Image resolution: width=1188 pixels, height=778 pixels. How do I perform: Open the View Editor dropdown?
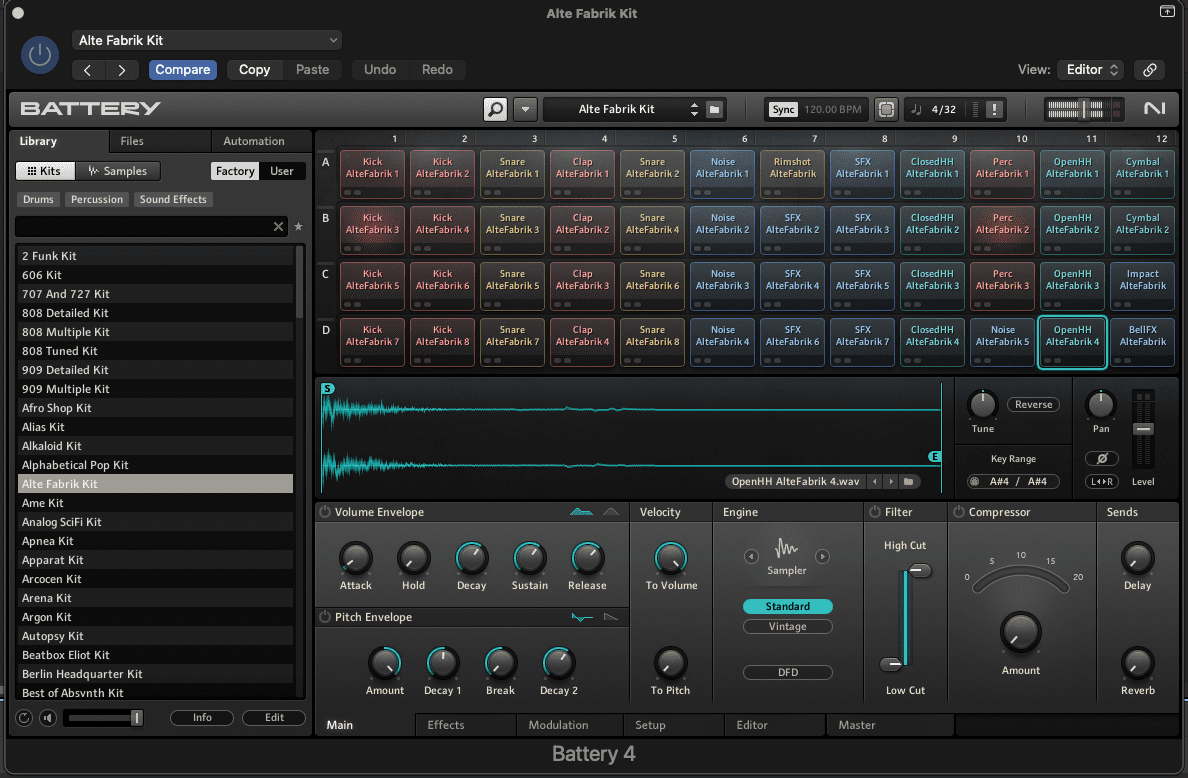[1090, 70]
